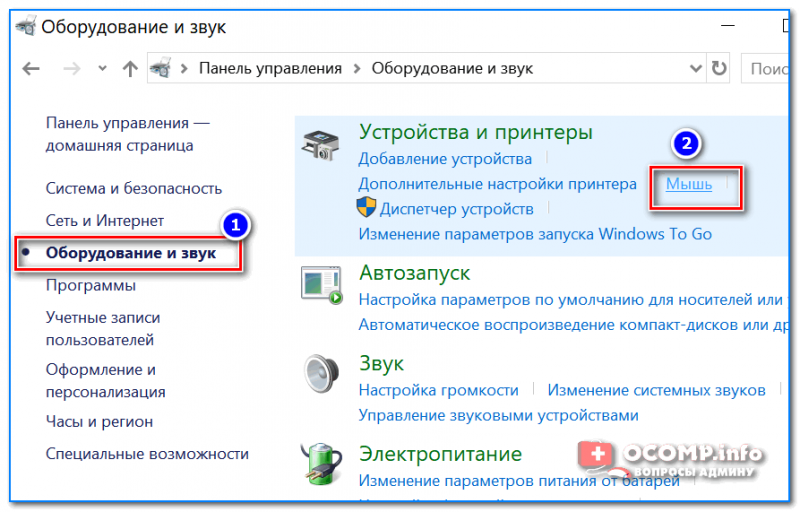The width and height of the screenshot is (800, 512).
Task: Open Оформление и персонализация category
Action: (x=106, y=380)
